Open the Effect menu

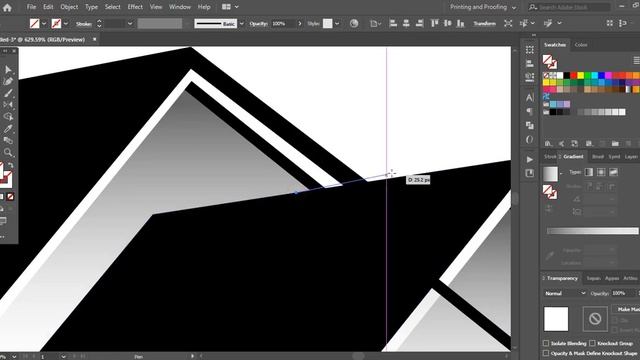(x=135, y=7)
